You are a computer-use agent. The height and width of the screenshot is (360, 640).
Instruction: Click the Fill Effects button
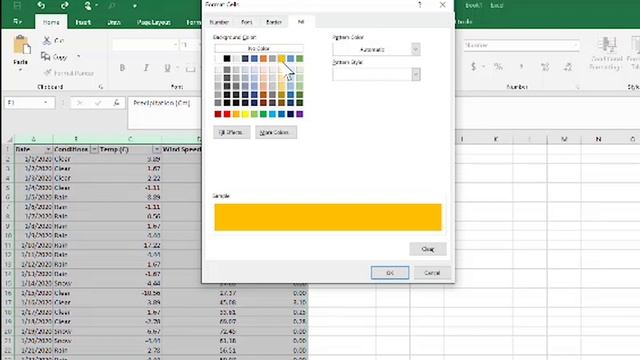click(x=231, y=132)
